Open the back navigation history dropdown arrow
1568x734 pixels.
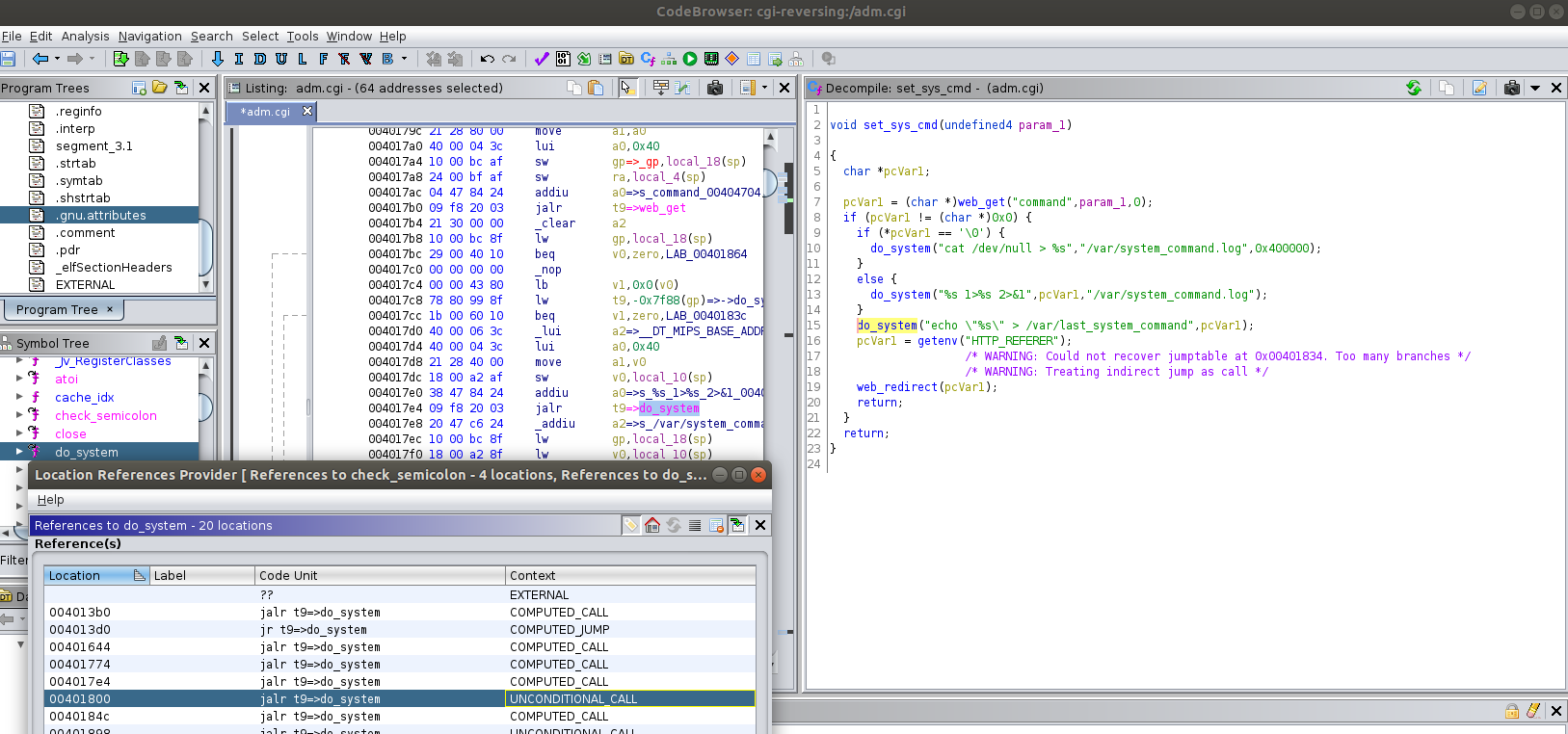(x=57, y=59)
